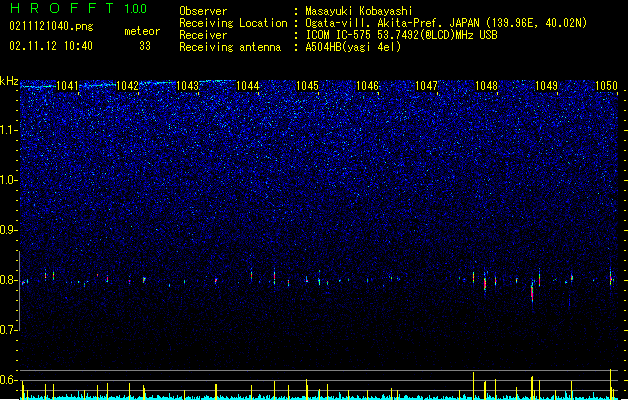Click the ICOM IC-575 53.7492 MHz USB text
The image size is (629, 400).
coord(401,35)
